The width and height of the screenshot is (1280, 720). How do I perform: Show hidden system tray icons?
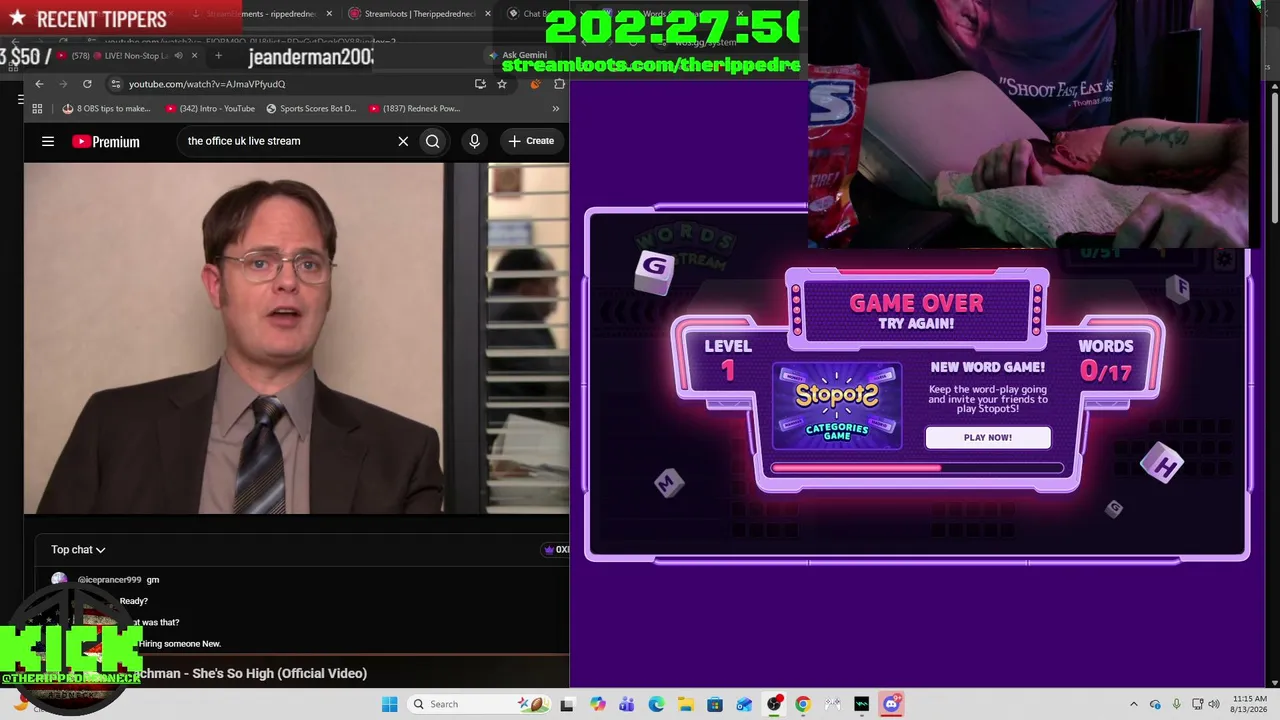click(1133, 704)
